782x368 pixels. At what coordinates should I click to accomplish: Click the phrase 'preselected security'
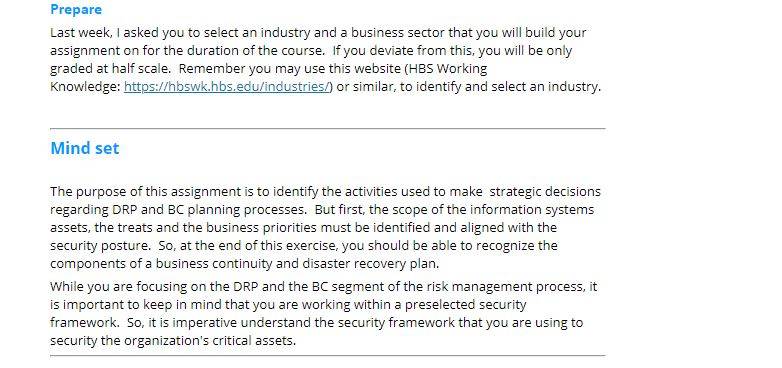[465, 305]
